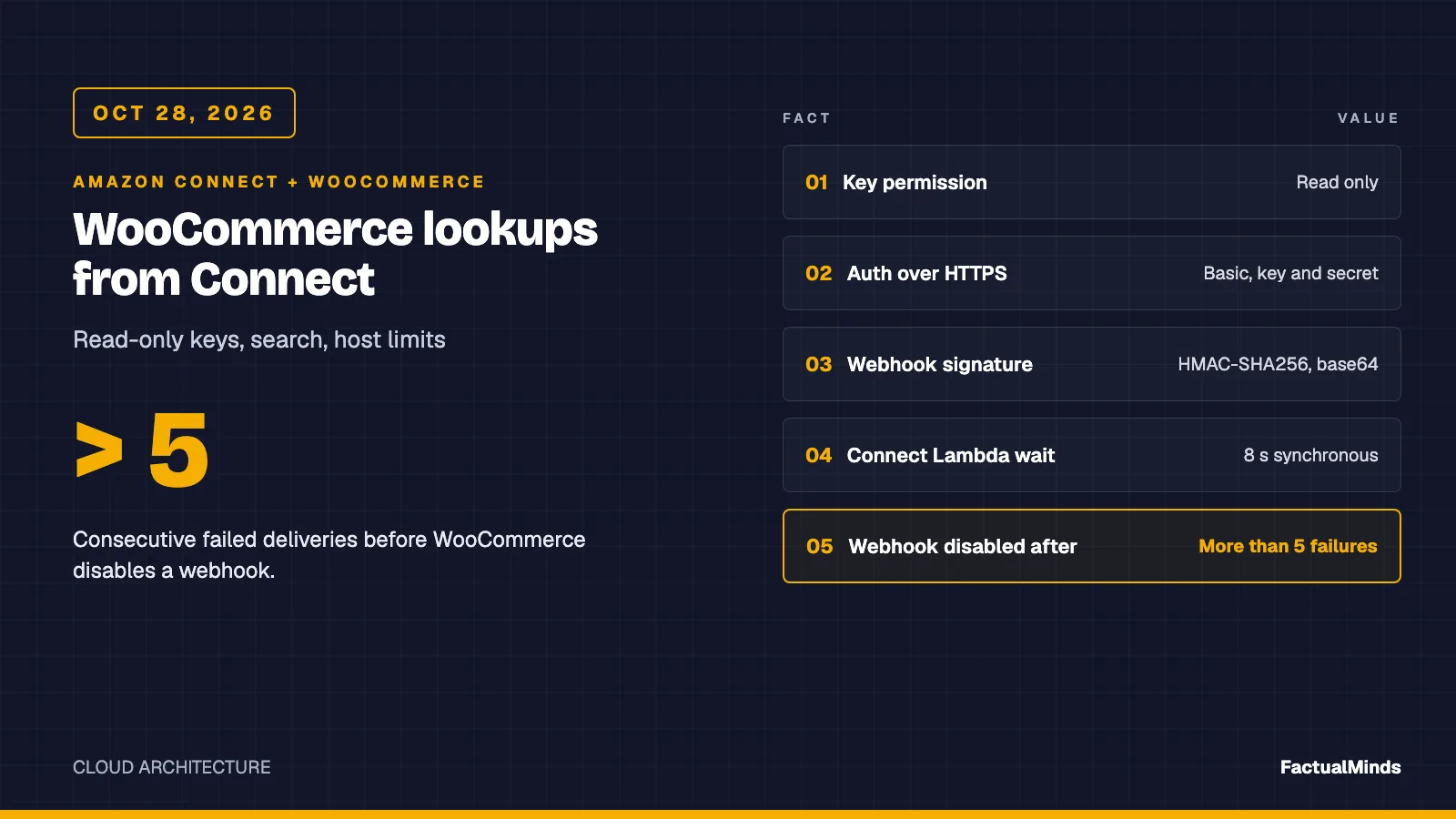Click the 'VALUE' column header
This screenshot has width=1456, height=819.
pyautogui.click(x=1369, y=118)
